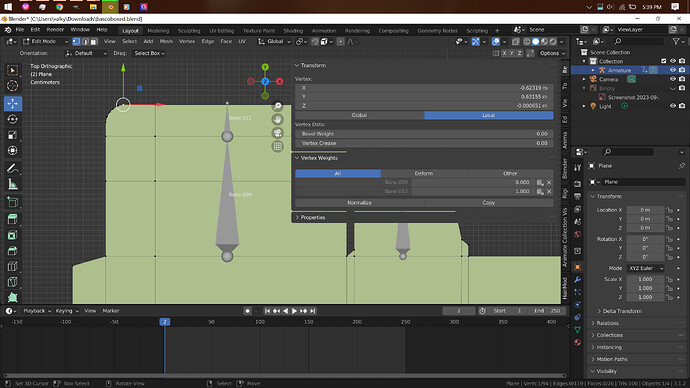Switch to Vertex select mode
Viewport: 690px width, 388px height.
click(76, 41)
